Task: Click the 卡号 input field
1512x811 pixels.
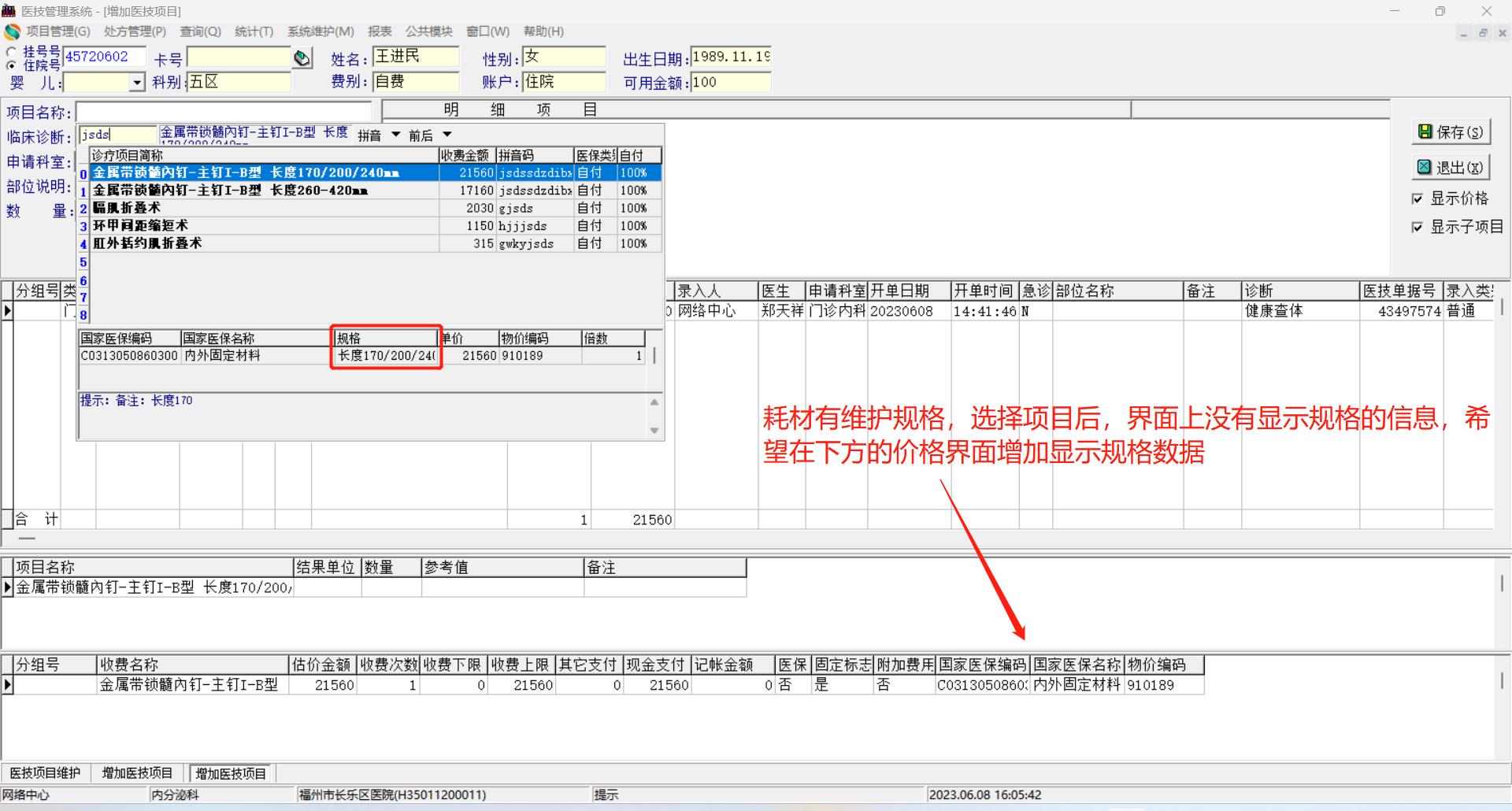Action: (x=239, y=57)
